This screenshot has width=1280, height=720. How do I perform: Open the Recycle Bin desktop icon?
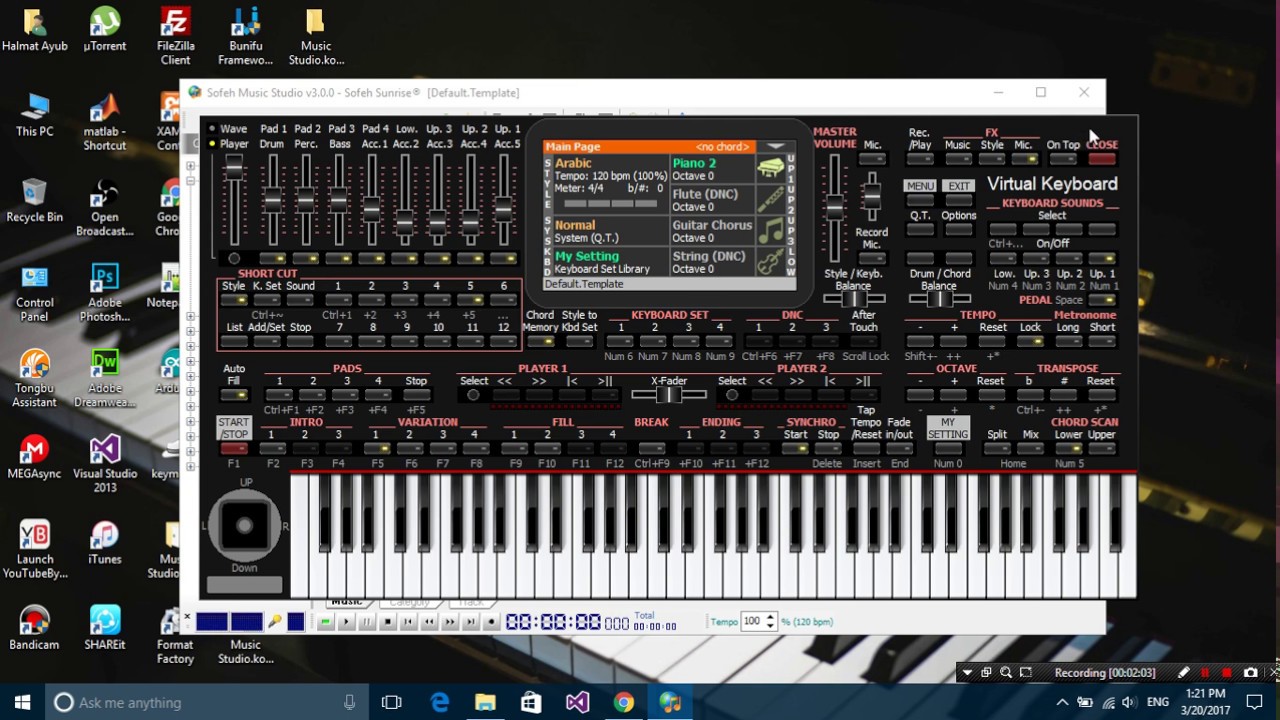click(34, 200)
